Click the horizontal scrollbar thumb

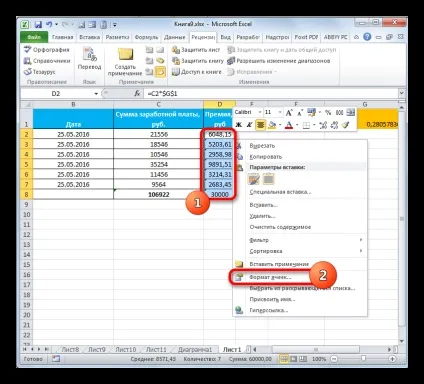click(315, 349)
